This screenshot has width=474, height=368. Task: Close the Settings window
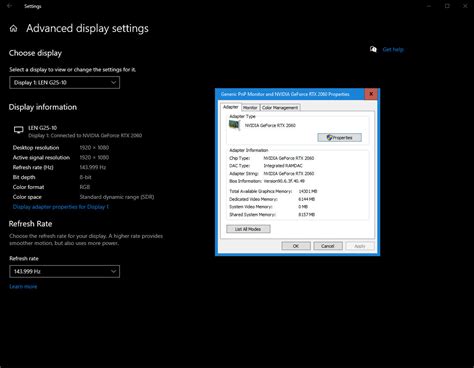(465, 6)
